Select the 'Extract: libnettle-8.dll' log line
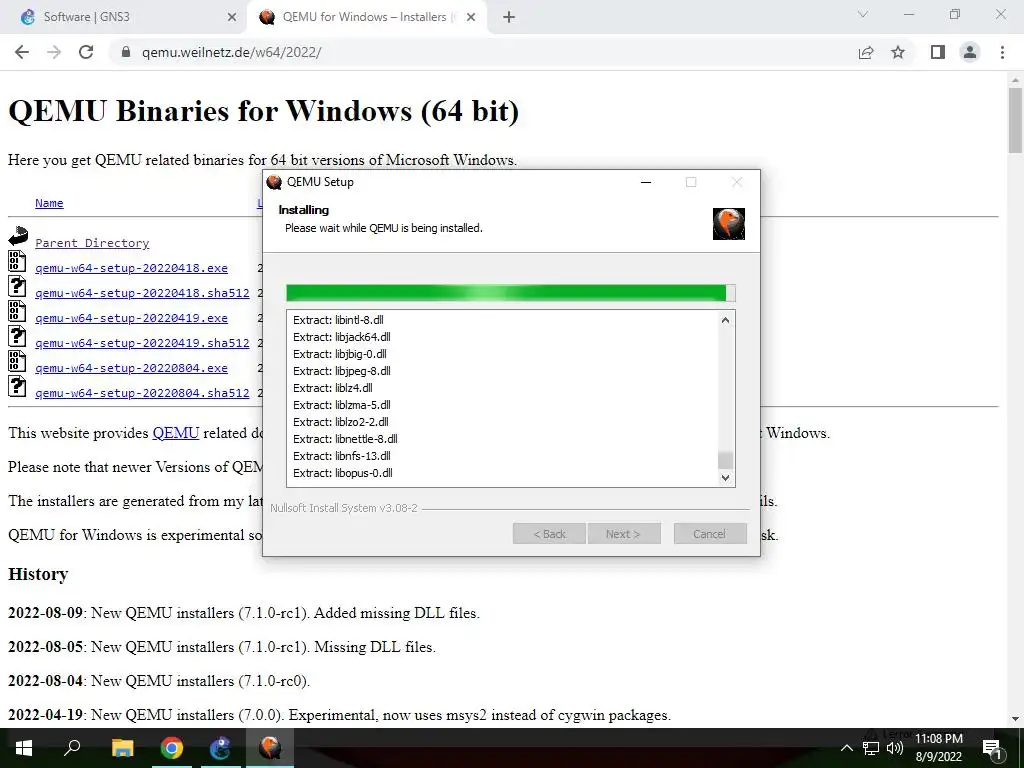Image resolution: width=1024 pixels, height=768 pixels. point(345,439)
